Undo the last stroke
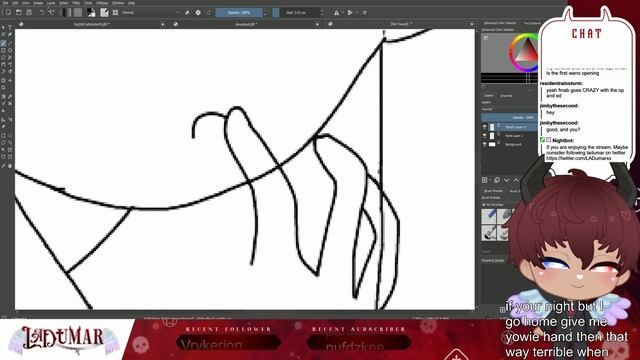Image resolution: width=640 pixels, height=360 pixels. pos(42,13)
